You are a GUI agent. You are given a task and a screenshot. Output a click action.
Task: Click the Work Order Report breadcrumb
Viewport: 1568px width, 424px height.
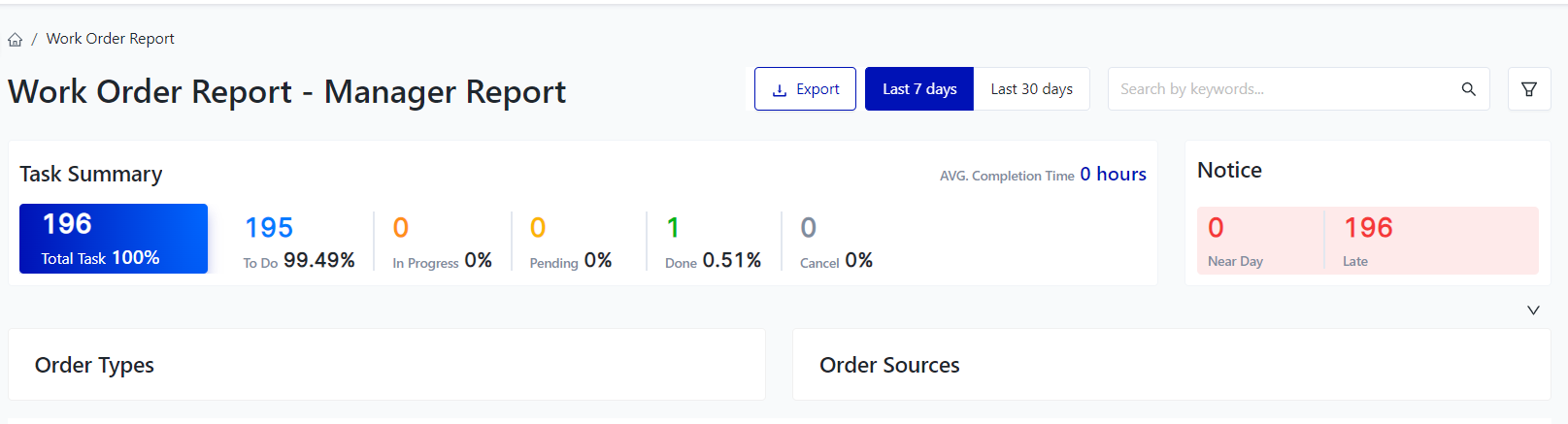coord(111,39)
